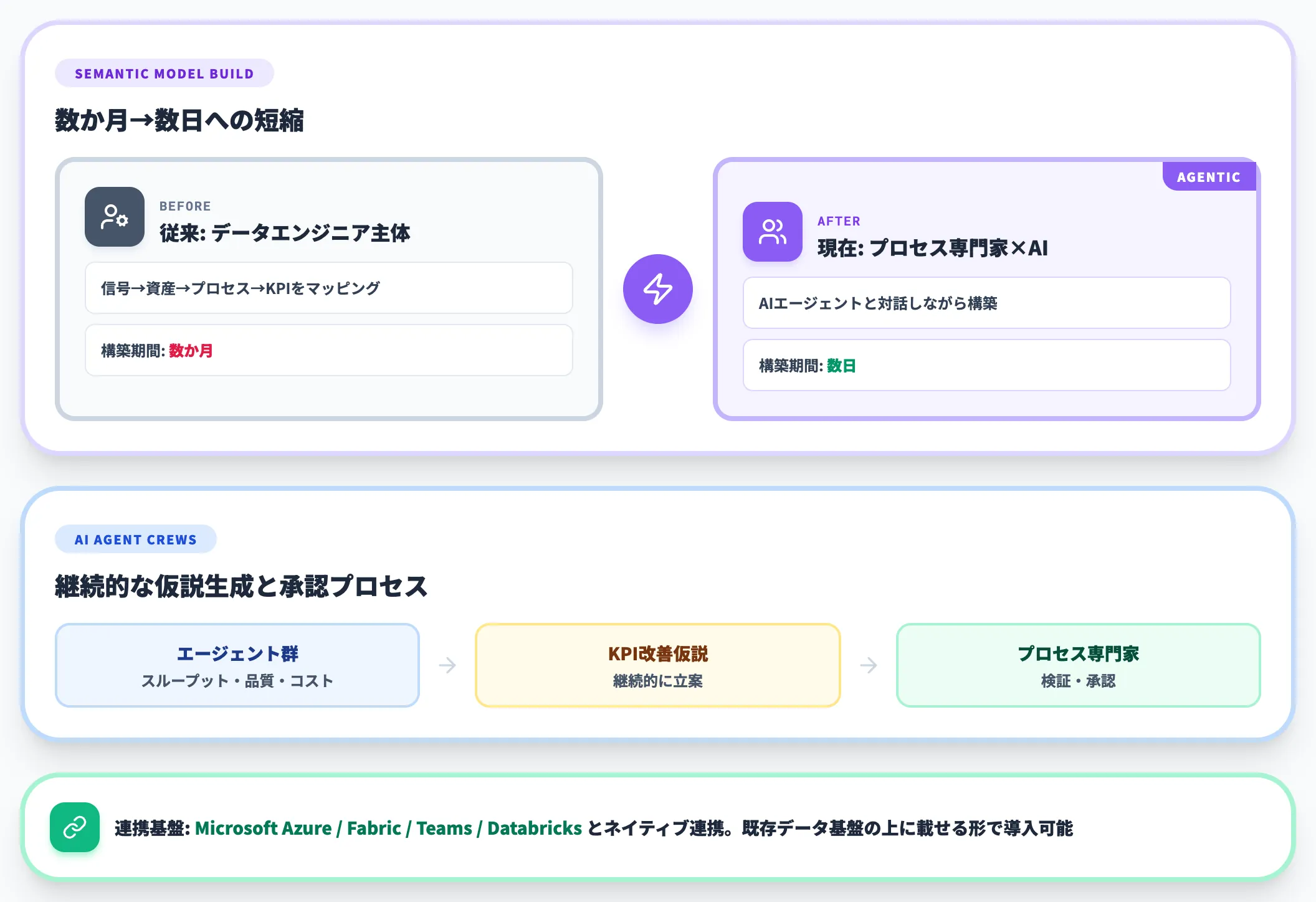This screenshot has height=902, width=1316.
Task: Click the arrow icon after エージェント群 card
Action: [x=447, y=665]
